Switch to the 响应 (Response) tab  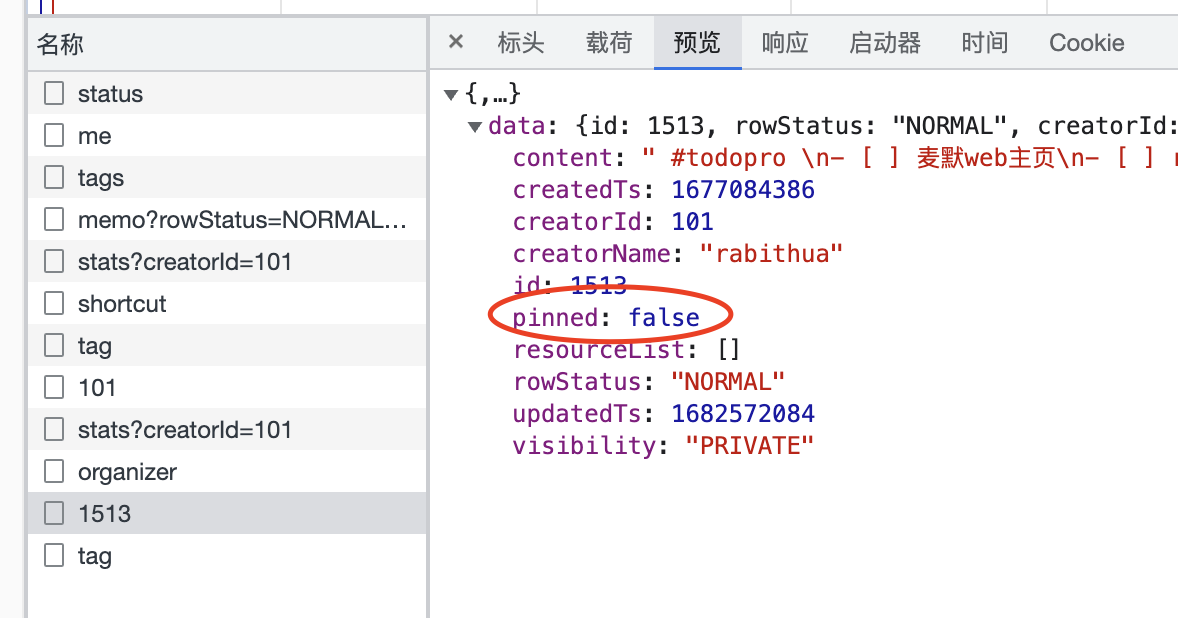(x=784, y=42)
